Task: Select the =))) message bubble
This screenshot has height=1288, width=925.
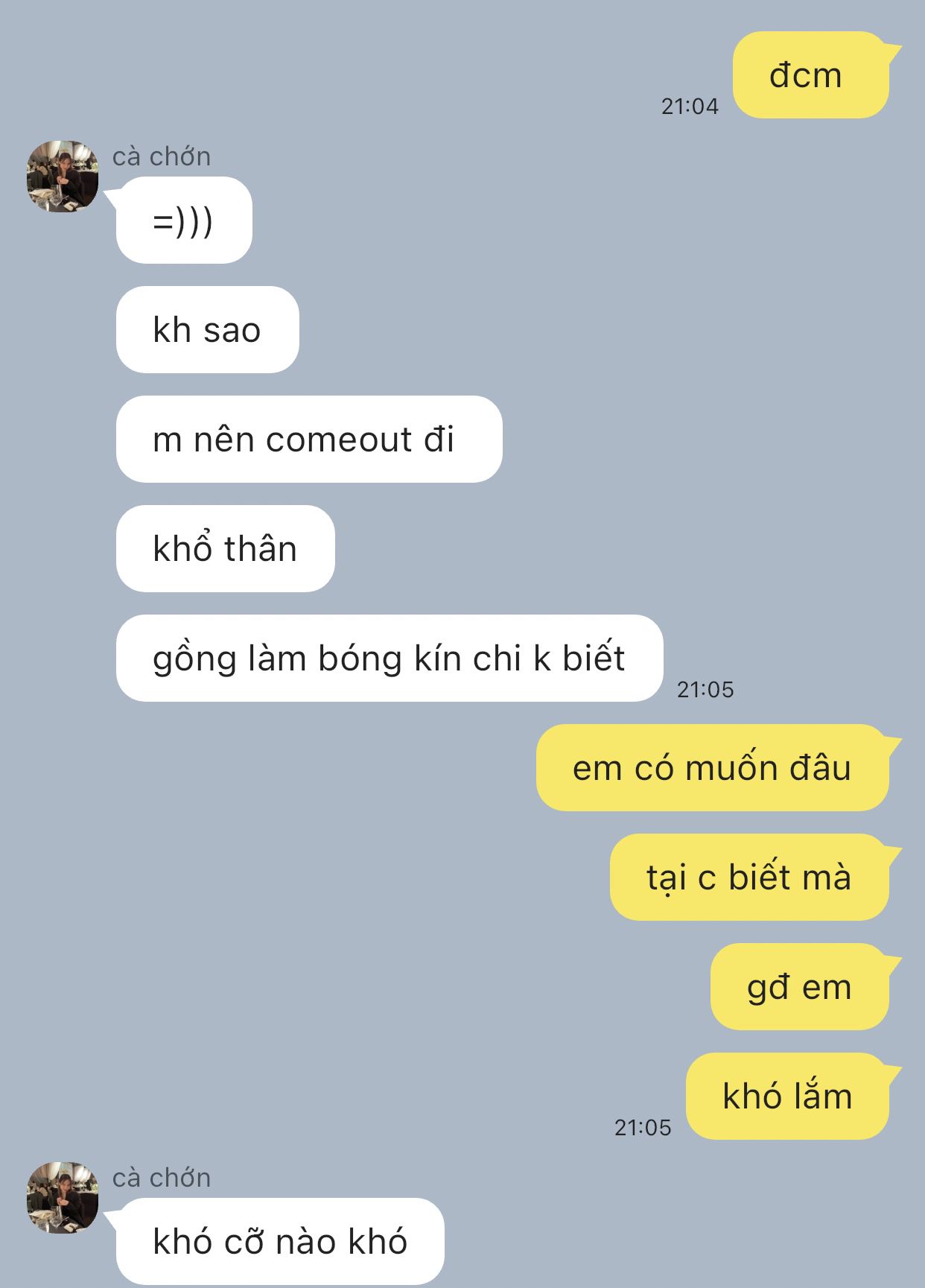Action: 184,220
